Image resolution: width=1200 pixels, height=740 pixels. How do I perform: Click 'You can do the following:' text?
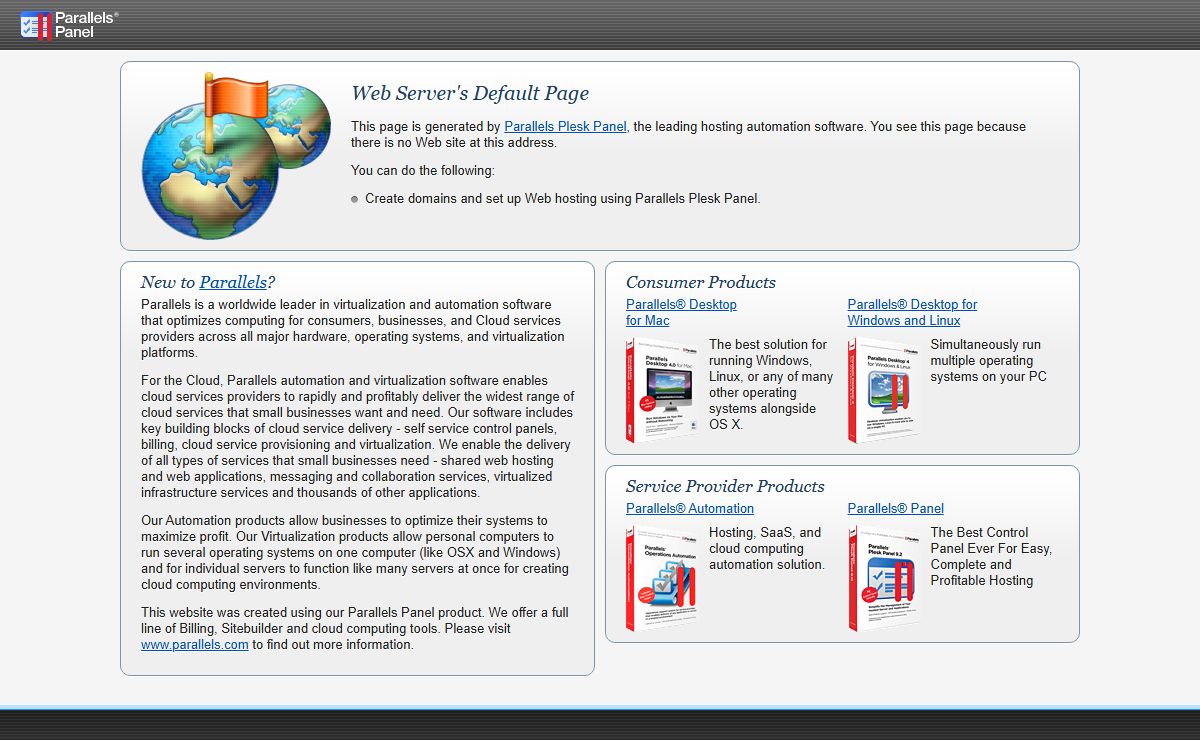[423, 170]
